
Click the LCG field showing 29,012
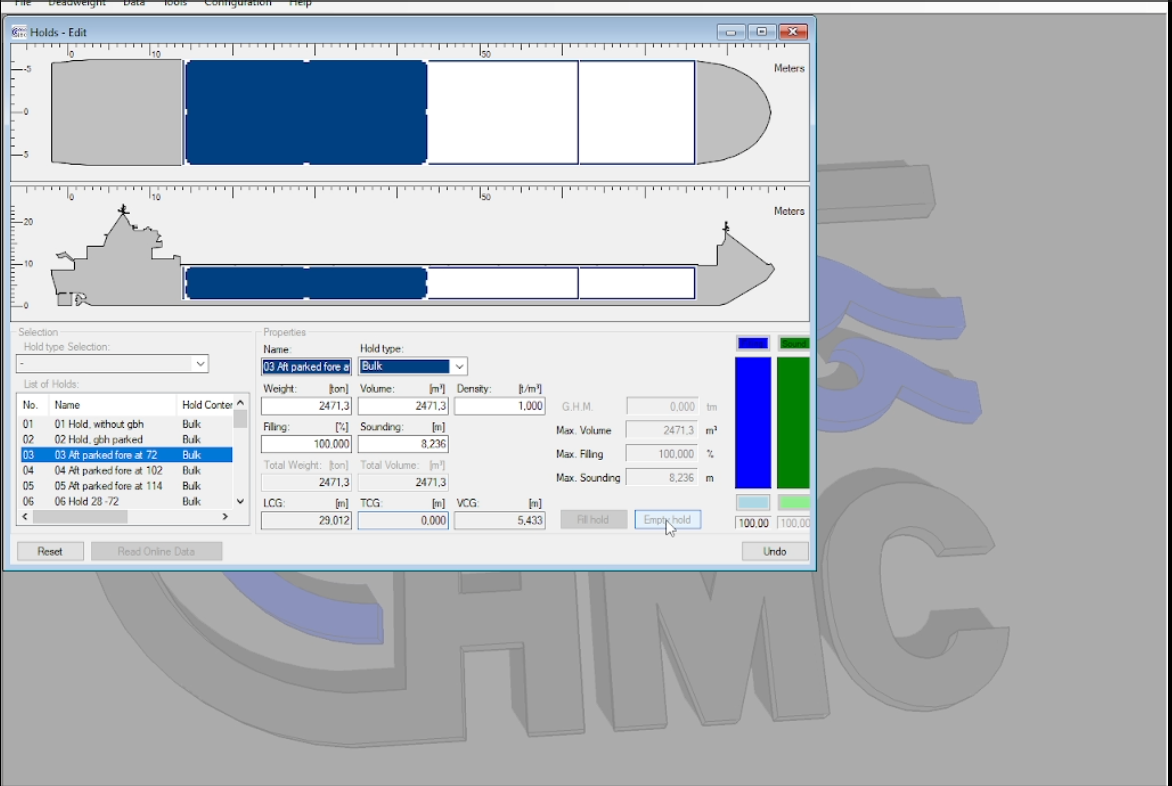[306, 520]
